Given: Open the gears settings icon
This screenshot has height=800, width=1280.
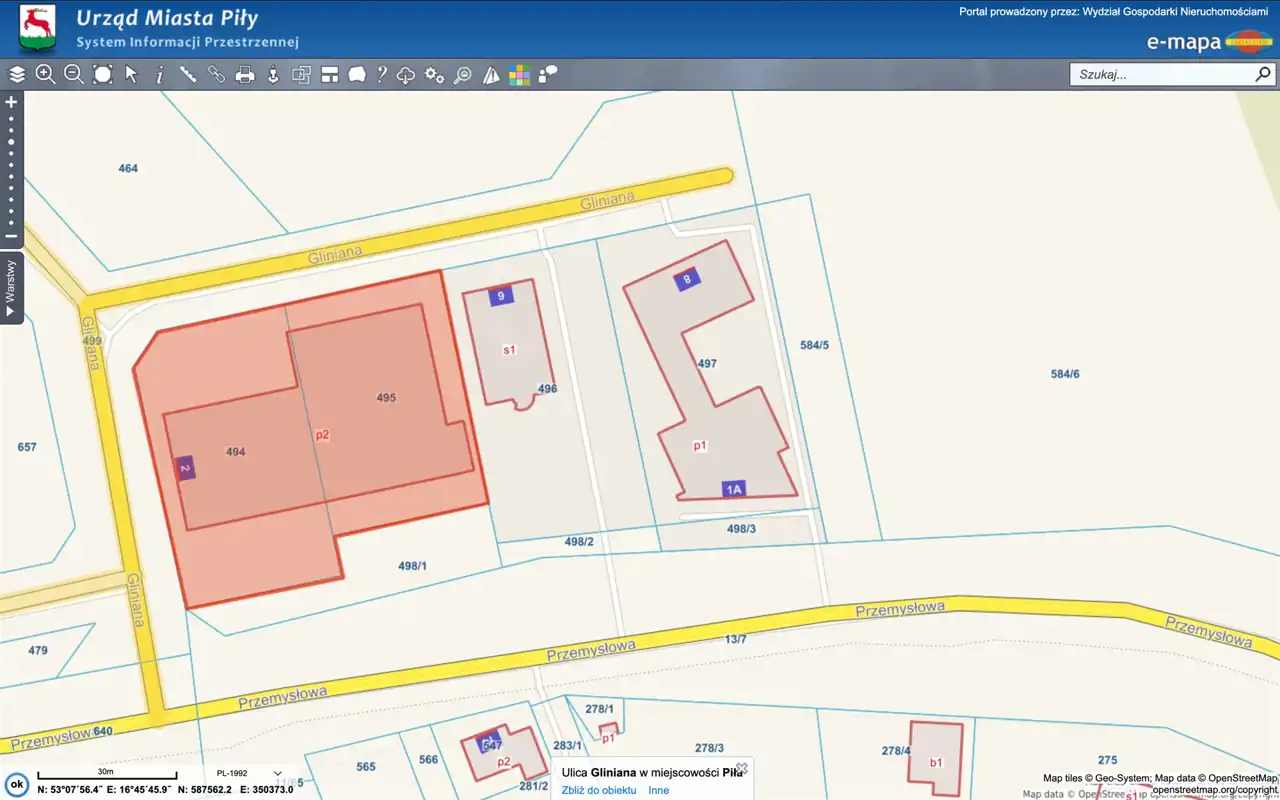Looking at the screenshot, I should pos(434,75).
